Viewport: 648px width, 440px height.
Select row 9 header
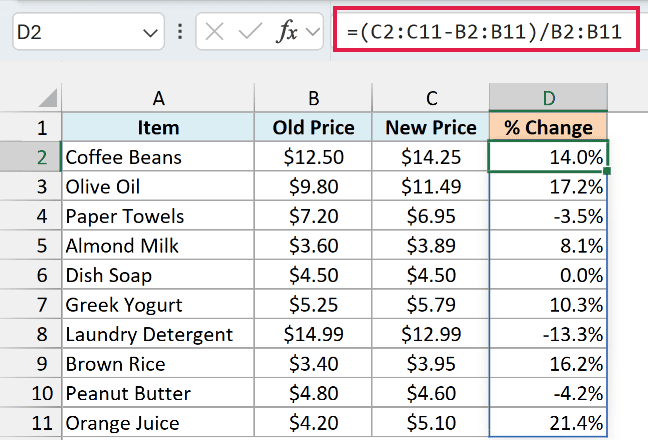31,364
